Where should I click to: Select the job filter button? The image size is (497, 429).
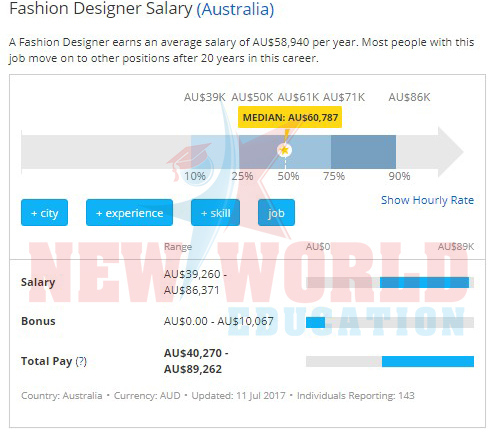(276, 213)
